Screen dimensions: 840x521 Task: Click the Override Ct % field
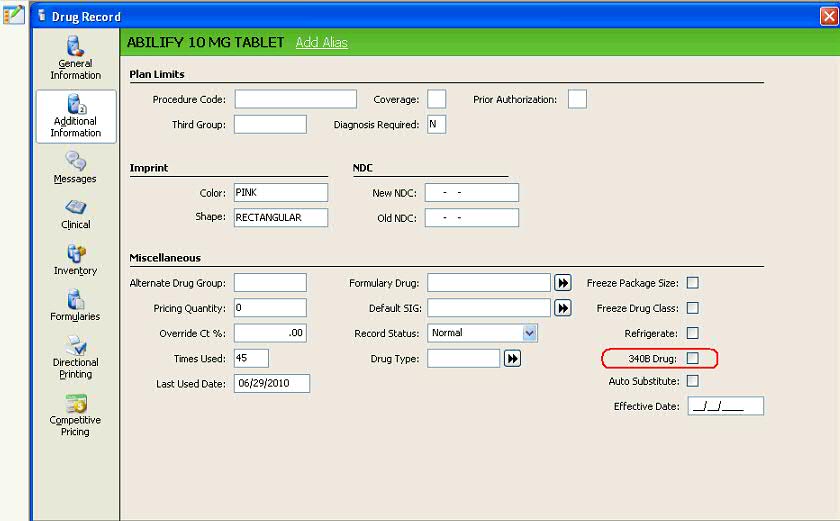pyautogui.click(x=271, y=333)
